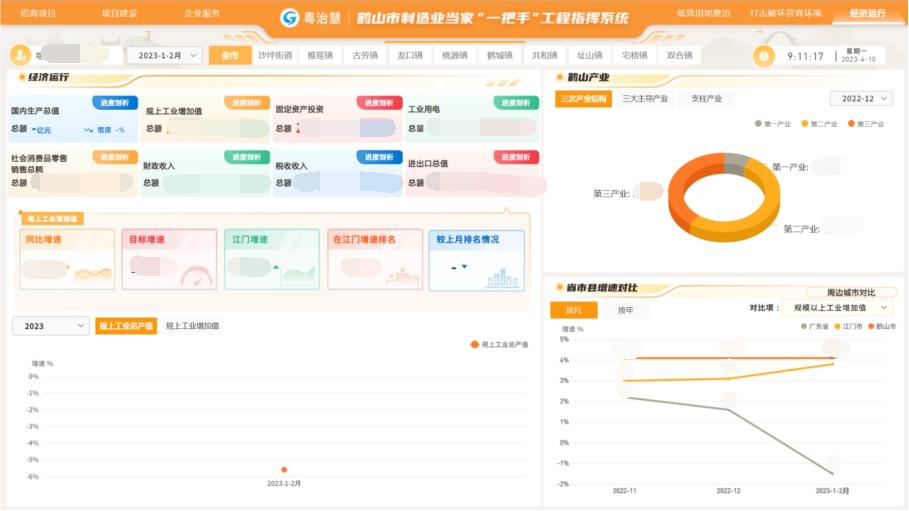Select the 按年 tab
Screen dimensions: 909x511
(x=625, y=310)
